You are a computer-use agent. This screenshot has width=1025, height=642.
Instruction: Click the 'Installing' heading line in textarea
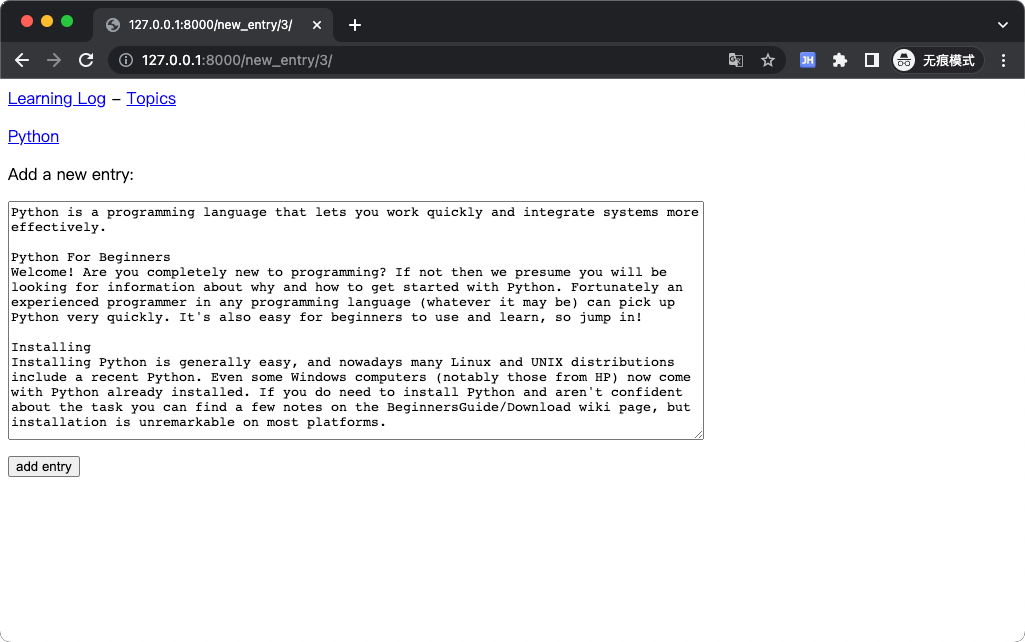tap(51, 347)
